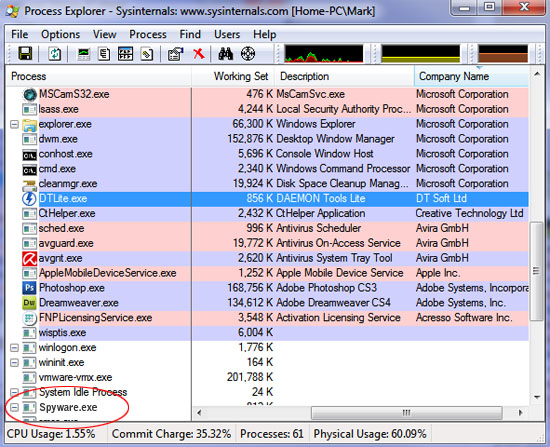Viewport: 550px width, 447px height.
Task: Open the Options menu
Action: pyautogui.click(x=60, y=34)
